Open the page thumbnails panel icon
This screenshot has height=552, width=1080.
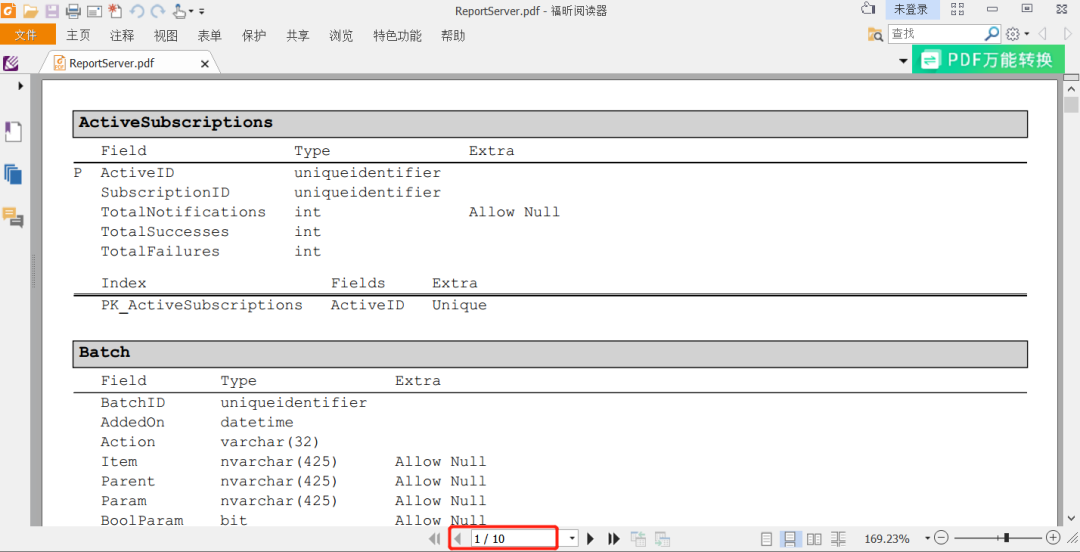tap(13, 174)
